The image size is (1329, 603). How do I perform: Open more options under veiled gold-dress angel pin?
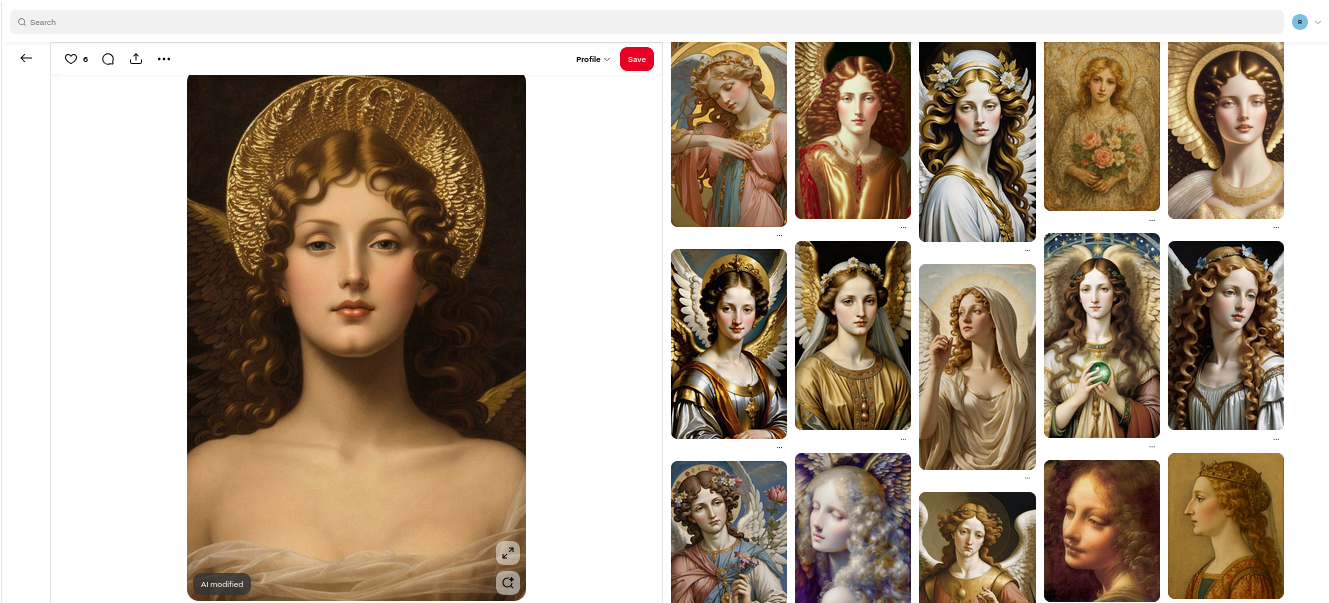point(903,439)
